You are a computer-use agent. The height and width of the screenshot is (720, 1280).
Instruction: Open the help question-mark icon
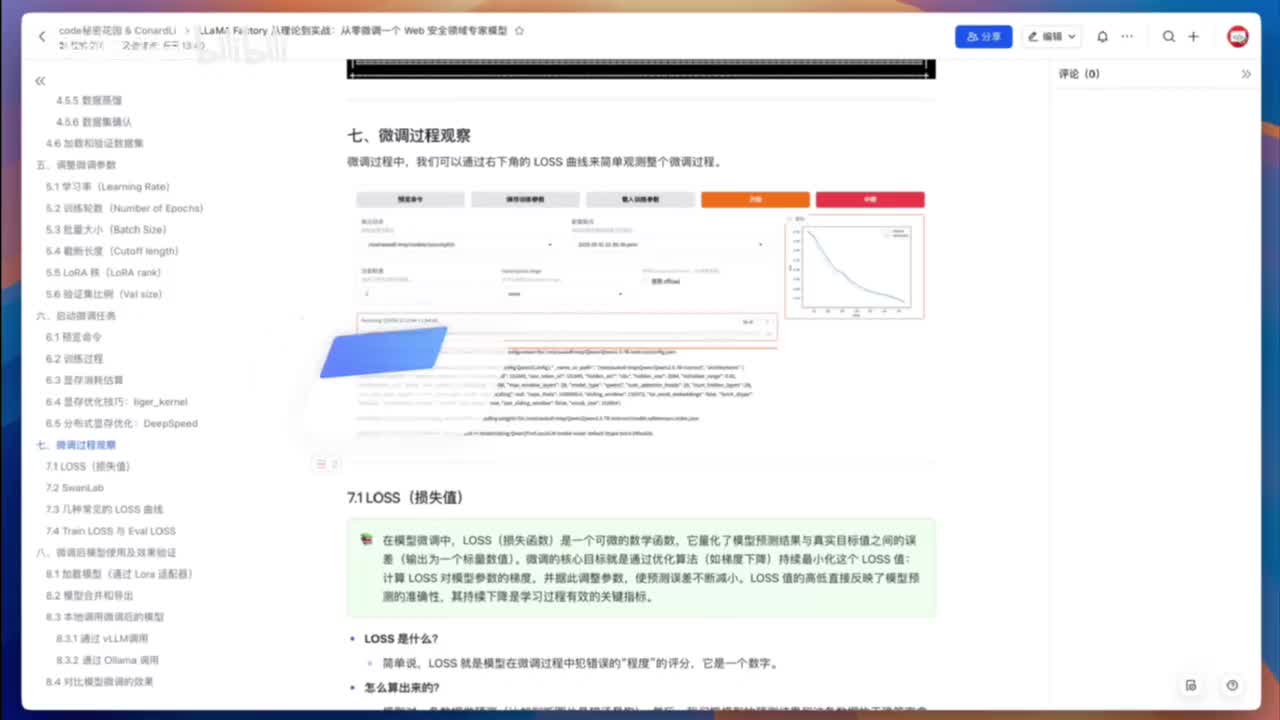1232,685
